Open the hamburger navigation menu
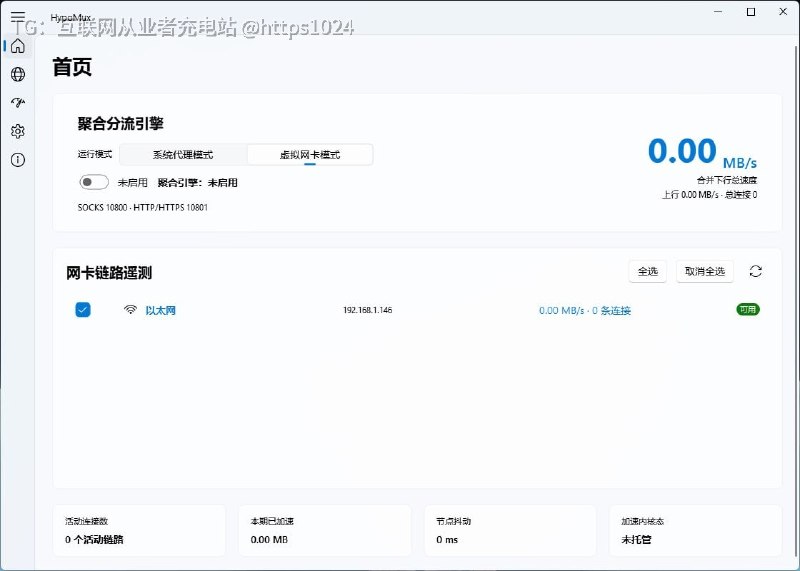Screen dimensions: 800x571 pos(18,17)
